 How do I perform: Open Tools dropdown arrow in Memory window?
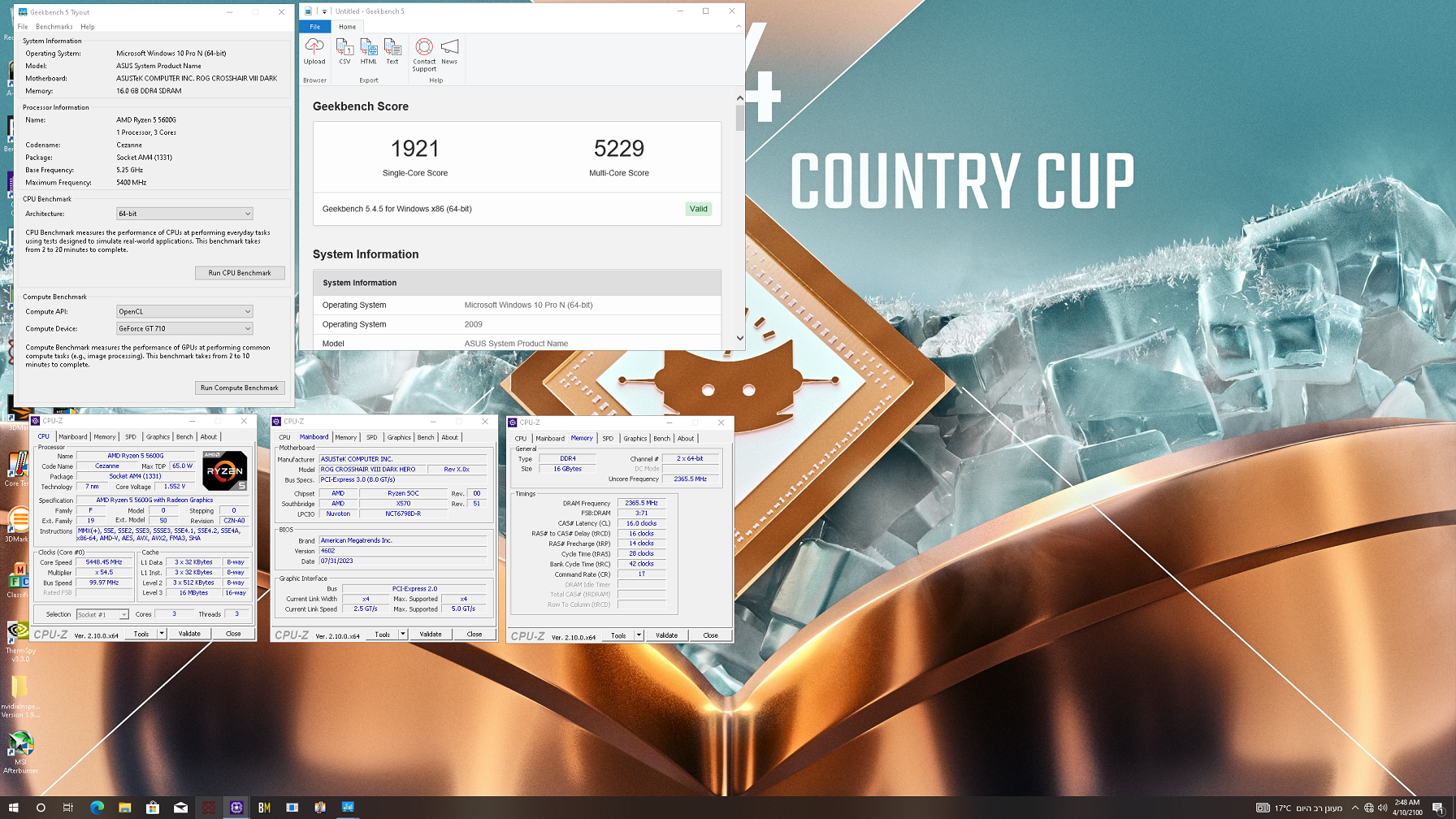[x=639, y=635]
